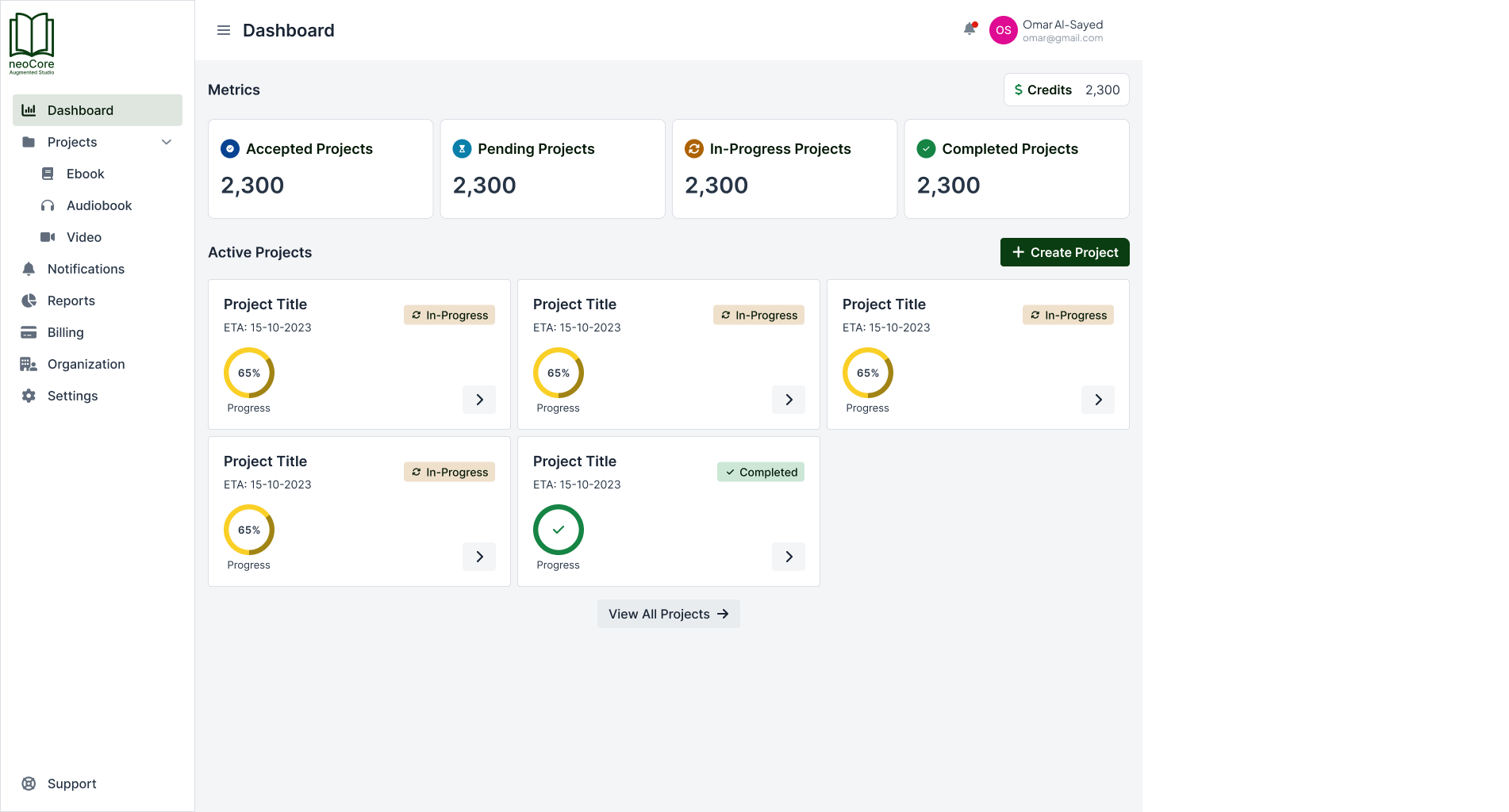The width and height of the screenshot is (1509, 812).
Task: Open the Completed project's arrow button
Action: [x=789, y=557]
